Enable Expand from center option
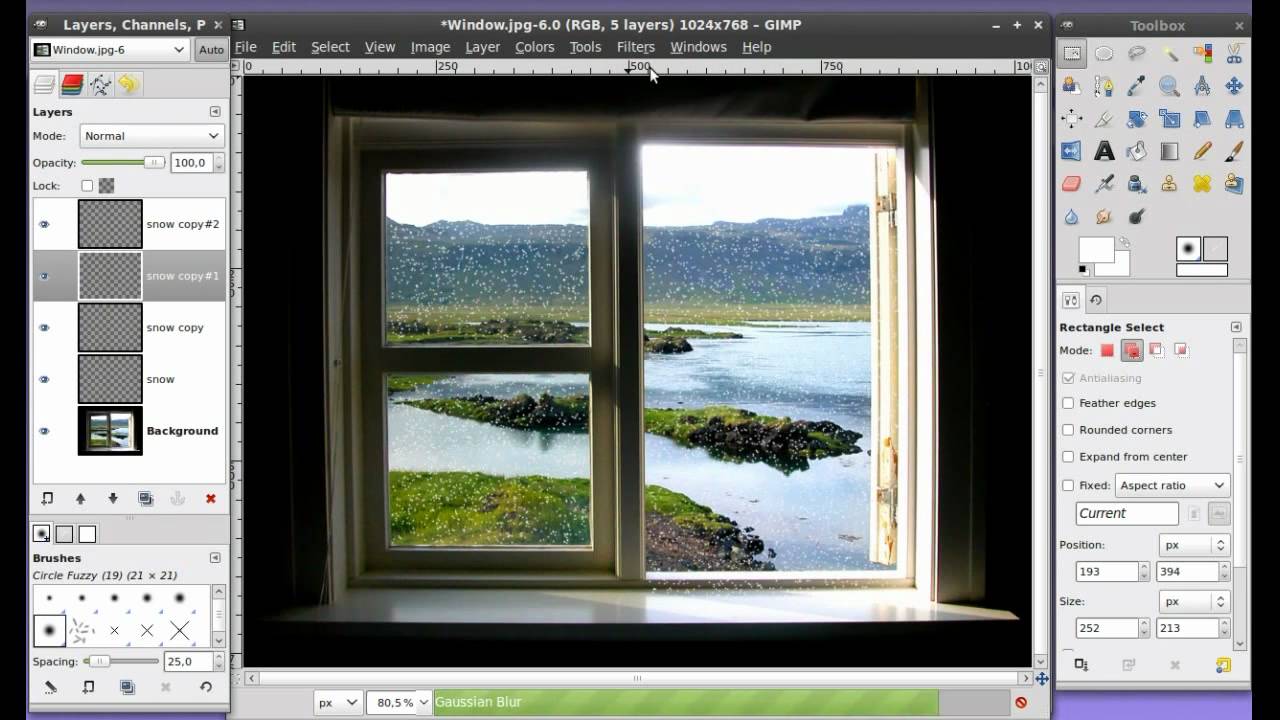The image size is (1280, 720). coord(1068,457)
